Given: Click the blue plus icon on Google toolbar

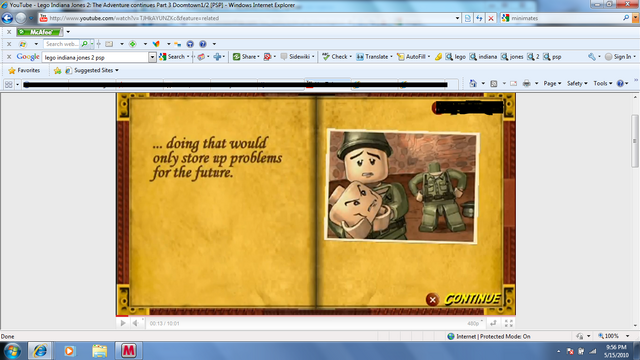Looking at the screenshot, I should (217, 57).
